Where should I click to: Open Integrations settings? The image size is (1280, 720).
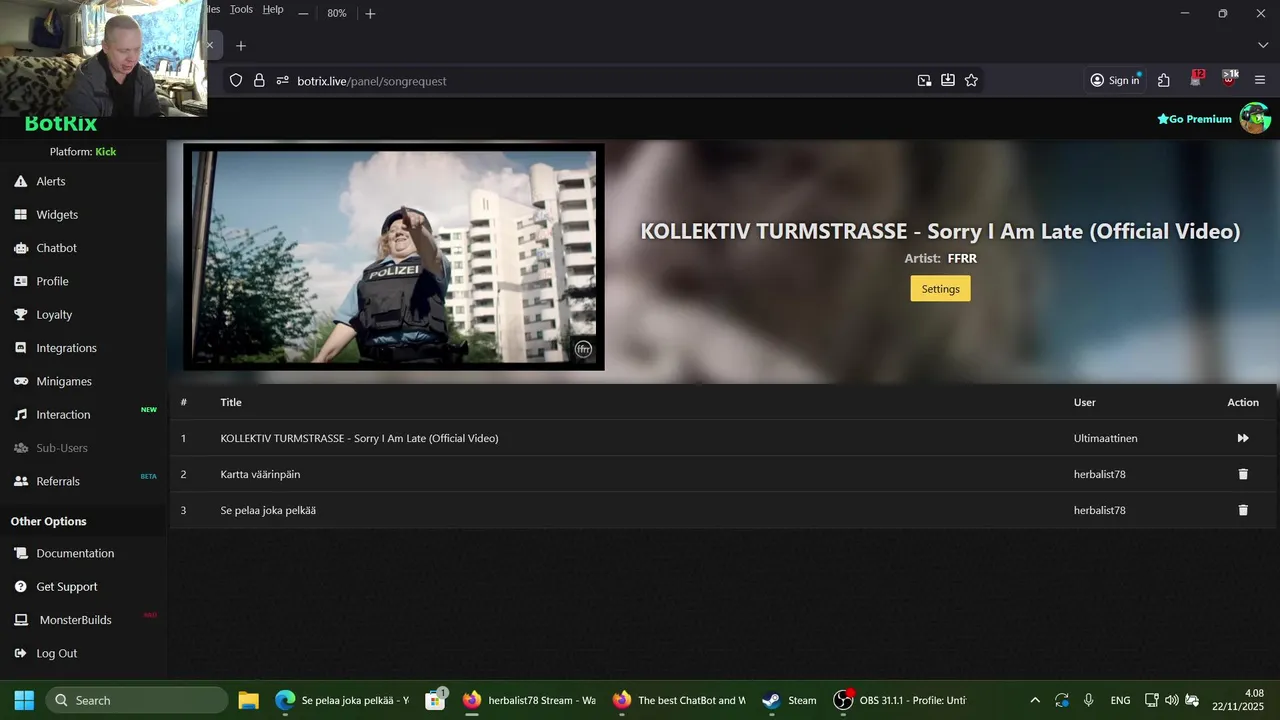66,348
